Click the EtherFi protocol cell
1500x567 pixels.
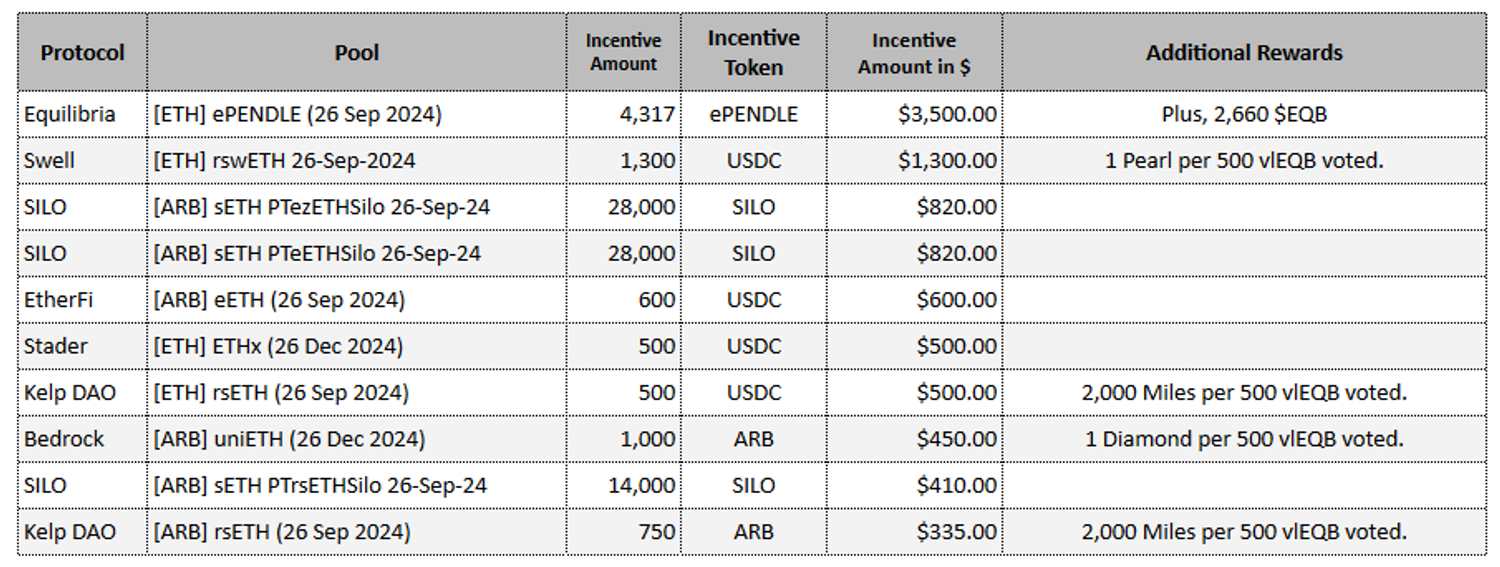[59, 299]
